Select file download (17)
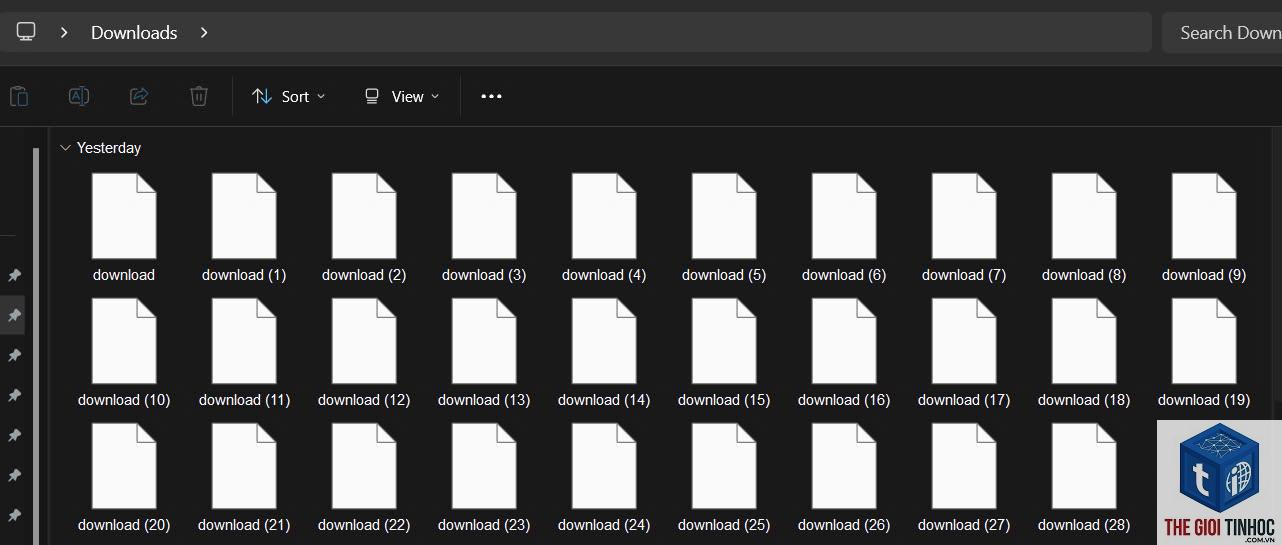This screenshot has height=545, width=1282. click(x=964, y=353)
